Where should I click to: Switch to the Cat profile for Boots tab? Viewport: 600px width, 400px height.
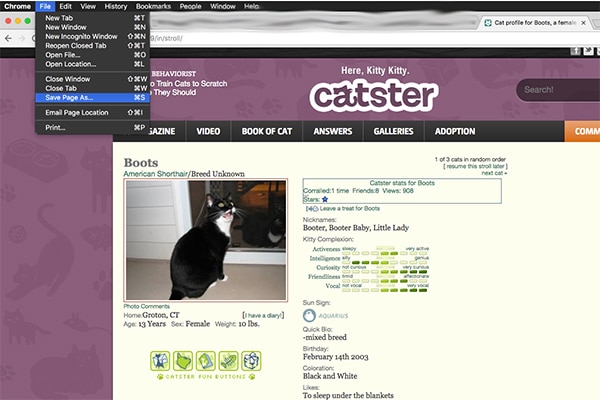(x=535, y=23)
